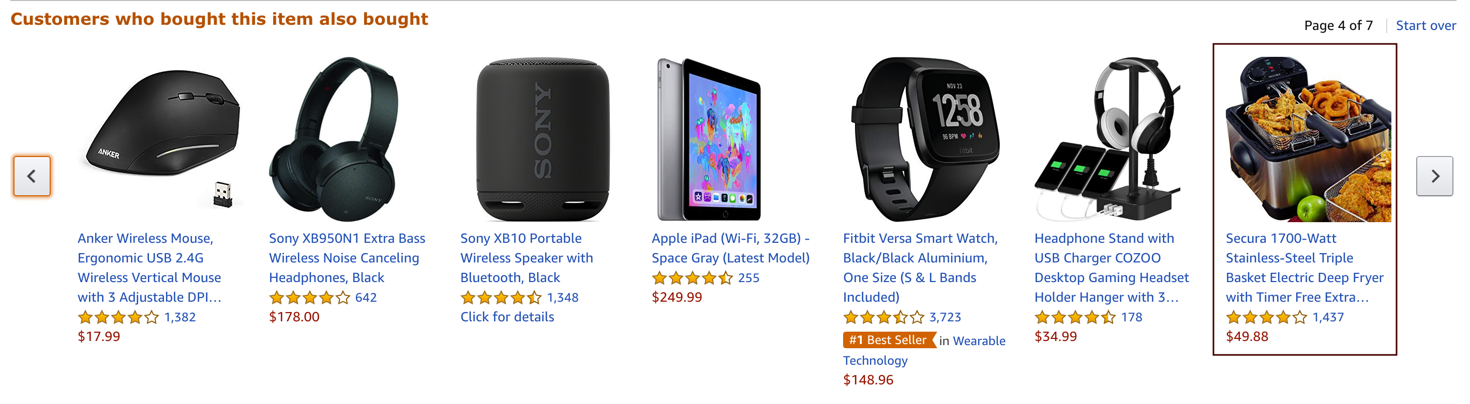Open COZOO headphone stand image
This screenshot has height=404, width=1470.
click(1108, 138)
